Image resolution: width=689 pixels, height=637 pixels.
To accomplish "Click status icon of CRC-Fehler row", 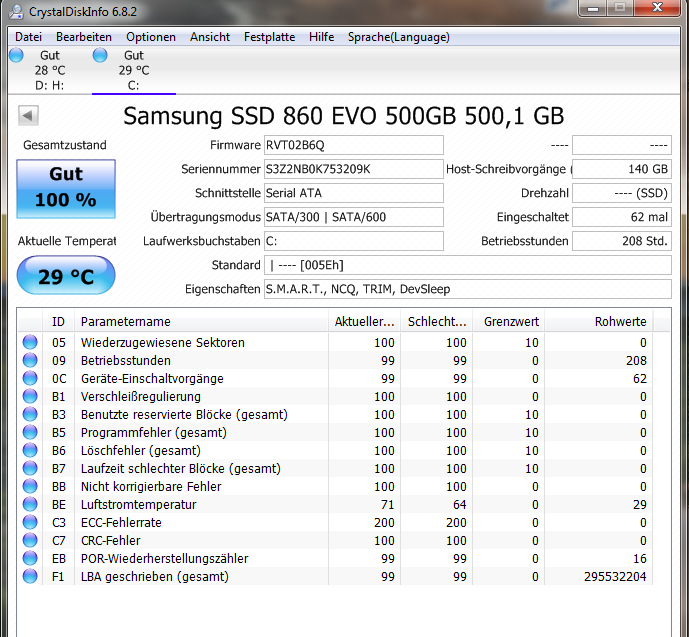I will 30,540.
